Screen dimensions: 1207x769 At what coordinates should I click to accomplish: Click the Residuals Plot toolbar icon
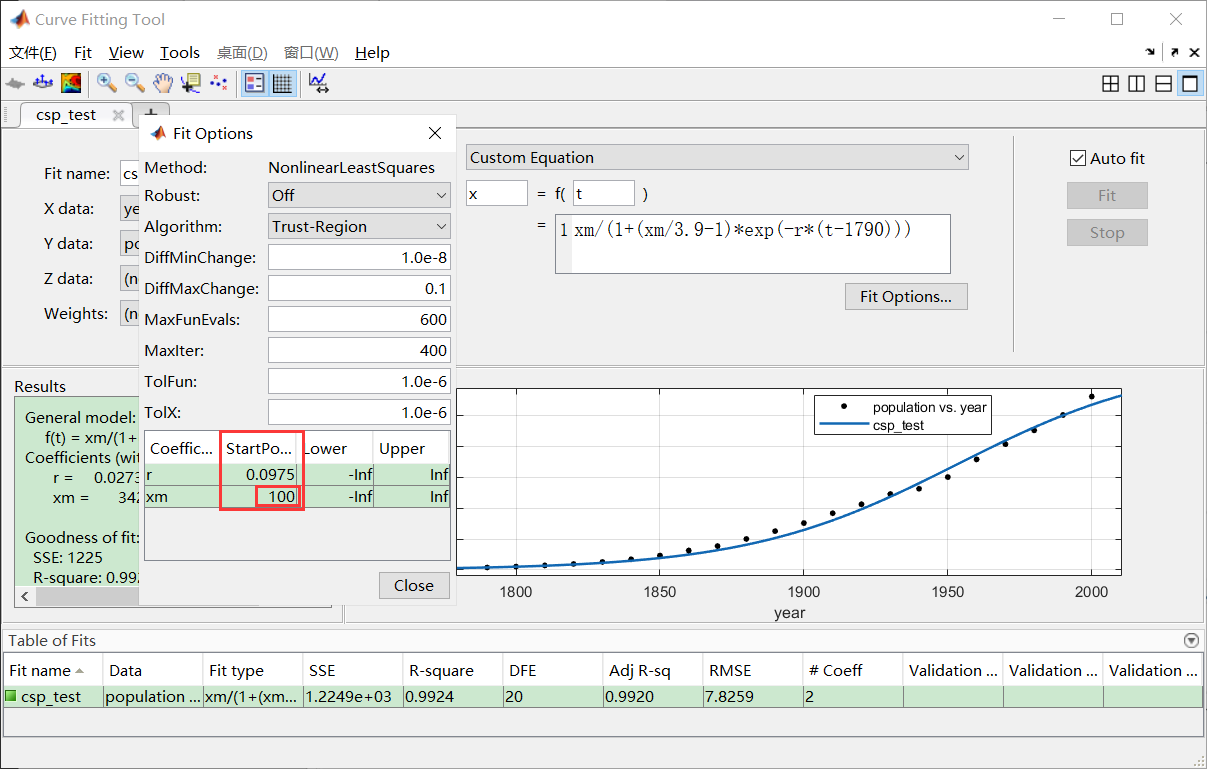(x=43, y=83)
